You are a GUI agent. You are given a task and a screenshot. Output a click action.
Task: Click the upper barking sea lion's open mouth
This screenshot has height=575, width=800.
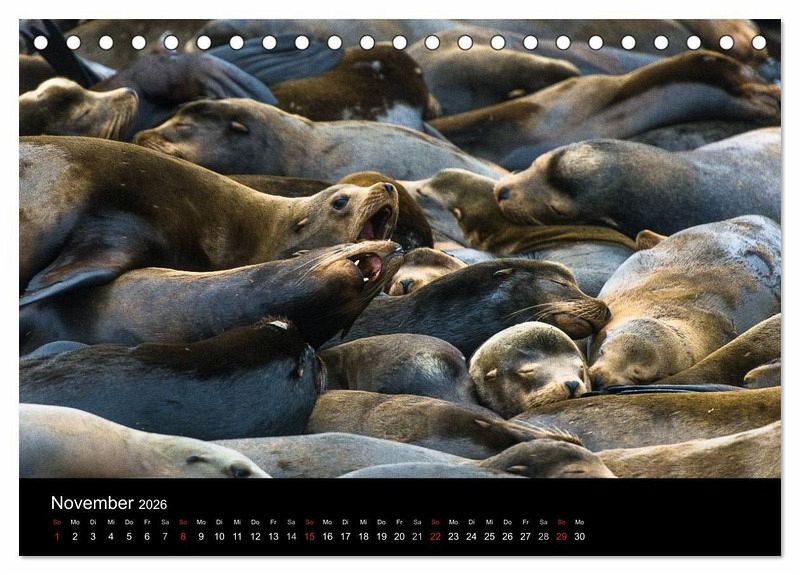tap(378, 222)
